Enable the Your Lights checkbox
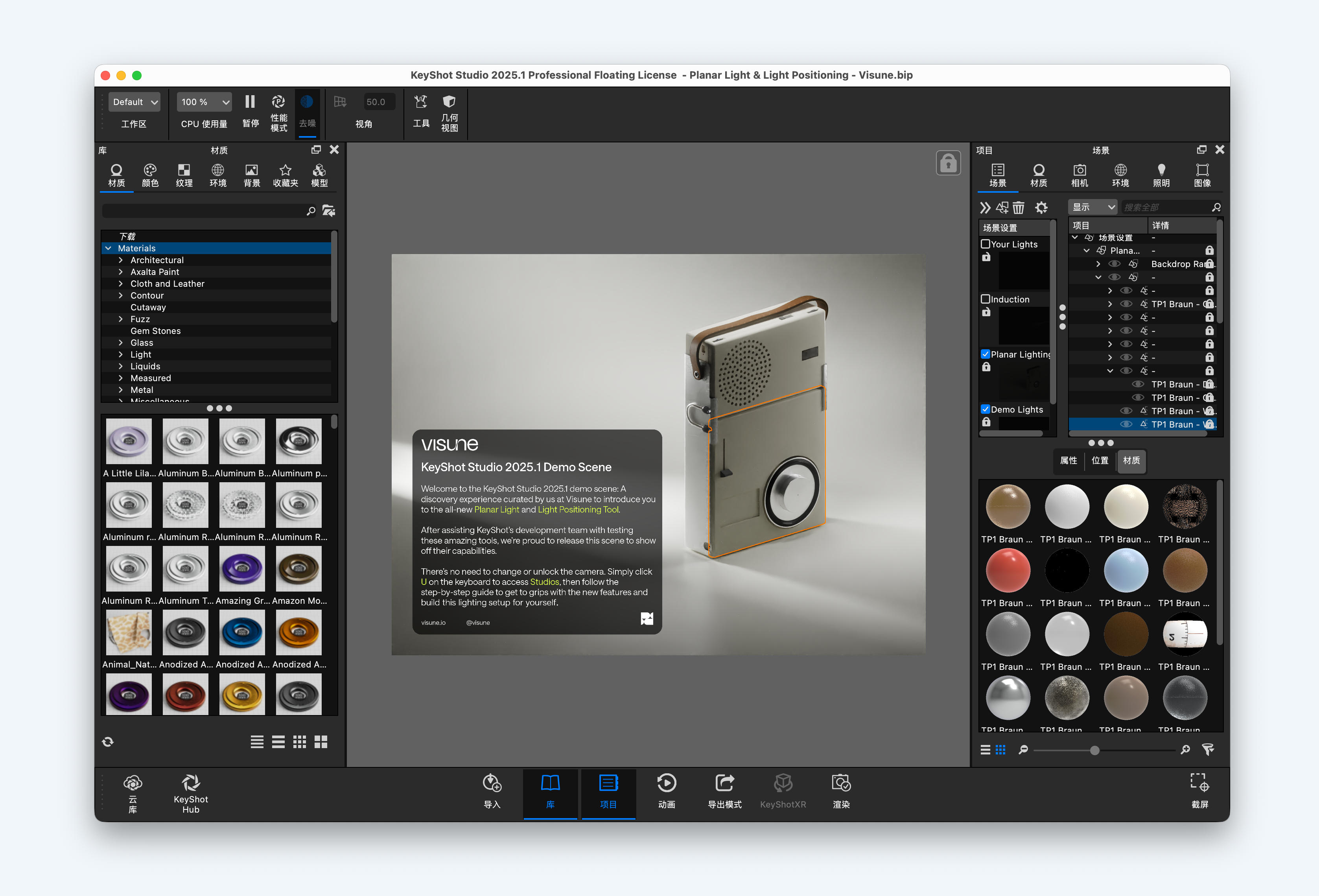The height and width of the screenshot is (896, 1319). coord(986,243)
